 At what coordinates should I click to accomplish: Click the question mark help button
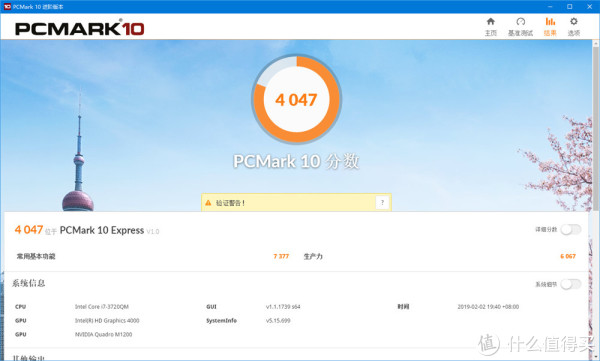pyautogui.click(x=382, y=203)
